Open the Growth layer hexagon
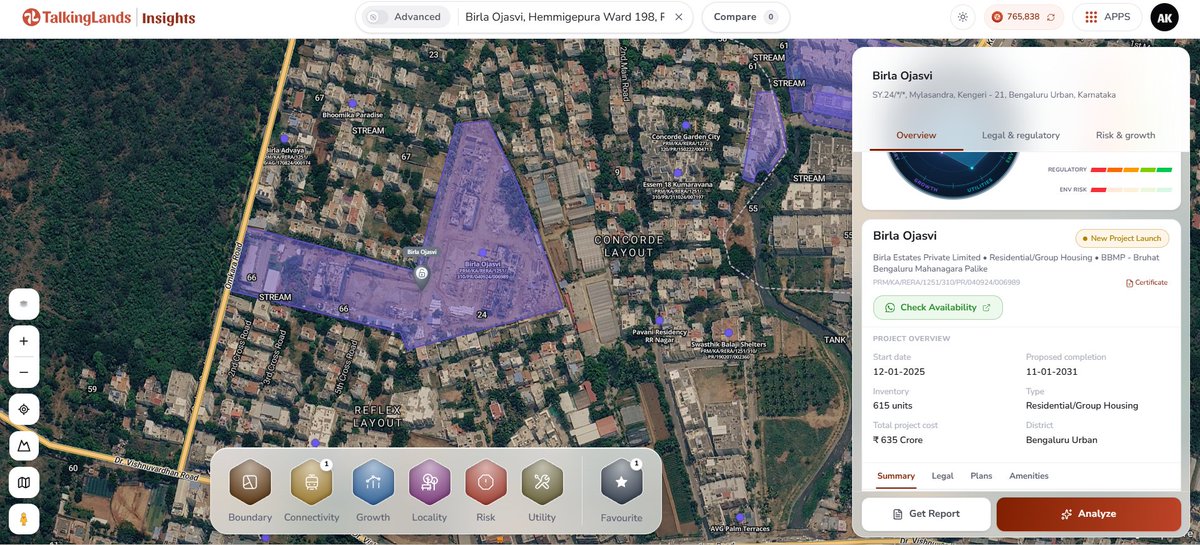The image size is (1200, 545). tap(373, 483)
